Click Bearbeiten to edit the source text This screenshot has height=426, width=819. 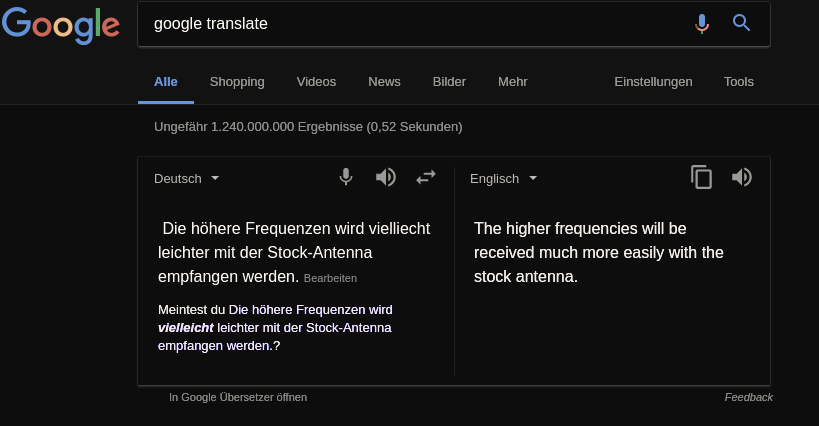point(330,278)
